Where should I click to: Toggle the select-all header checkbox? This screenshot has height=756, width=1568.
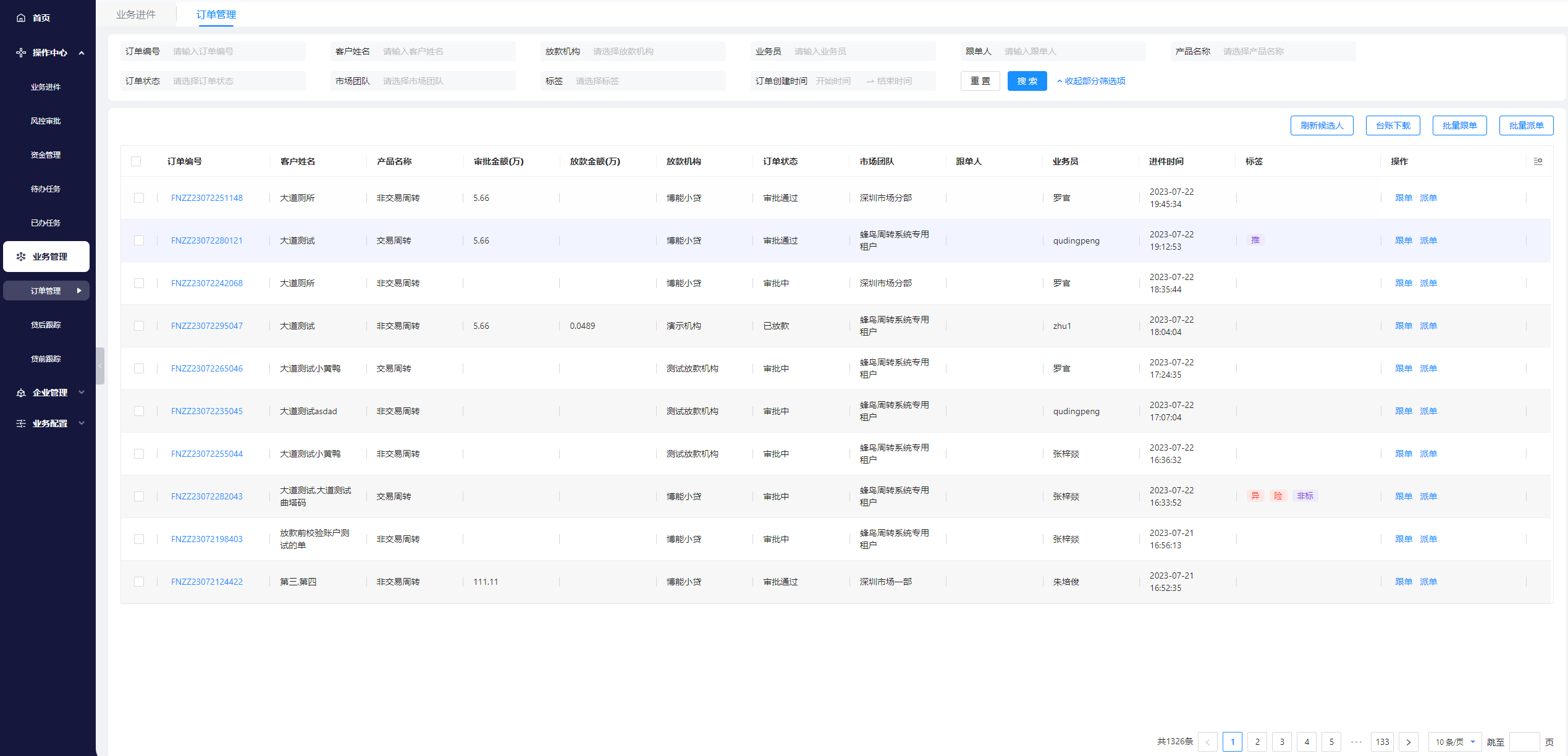136,161
